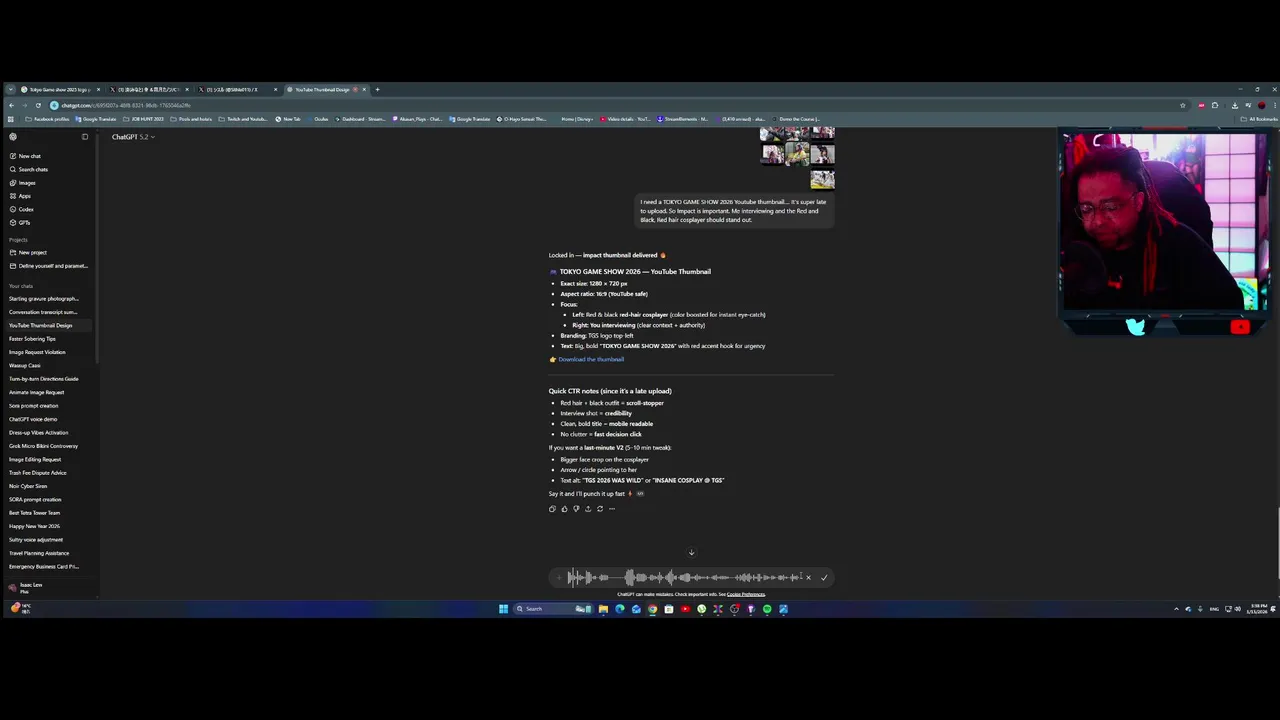The width and height of the screenshot is (1280, 720).
Task: Cancel voice recording with X
Action: [808, 577]
